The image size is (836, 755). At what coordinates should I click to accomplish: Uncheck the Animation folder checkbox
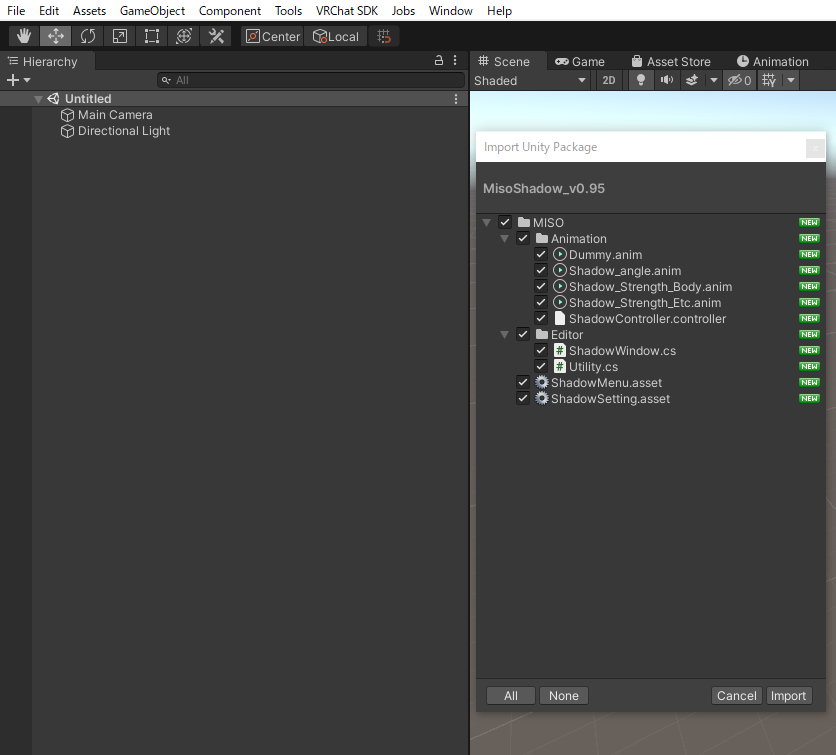523,238
